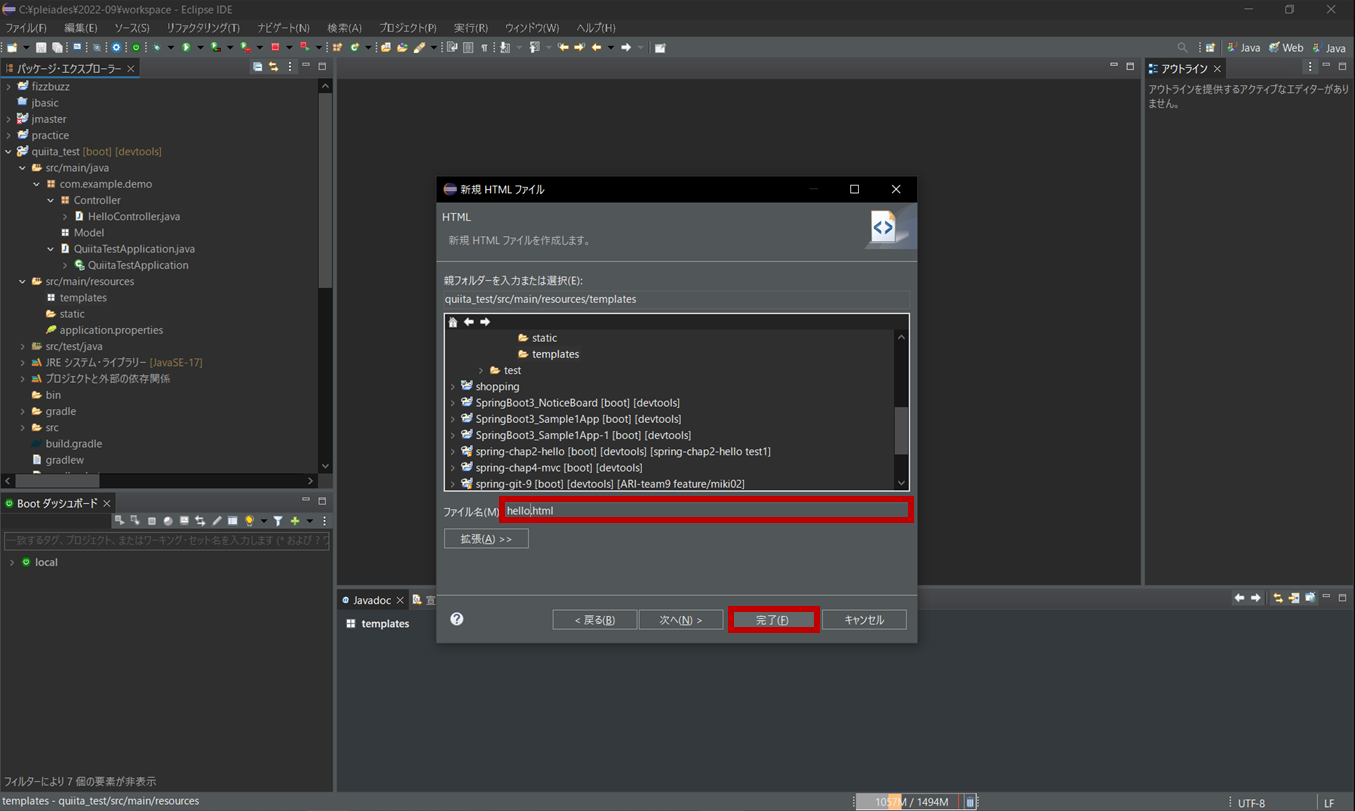Open dropdown arrow next to light bulb icon

click(264, 521)
